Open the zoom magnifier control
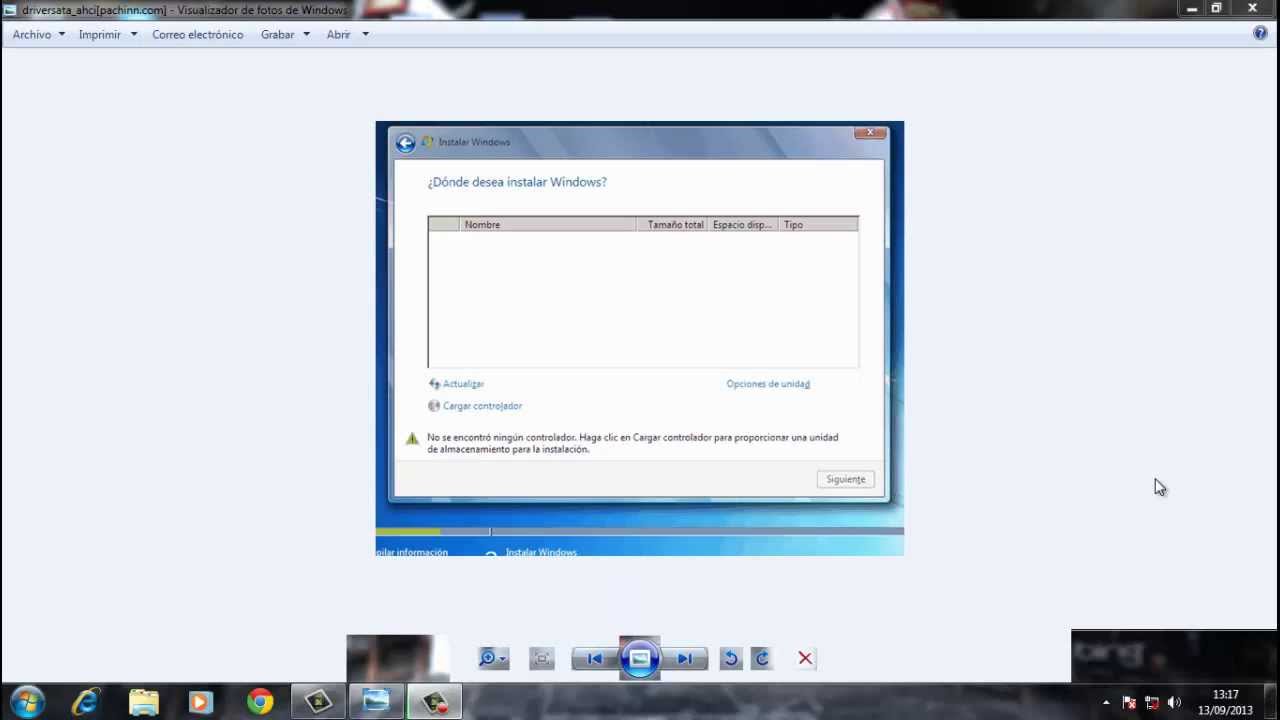The width and height of the screenshot is (1280, 720). pyautogui.click(x=494, y=658)
